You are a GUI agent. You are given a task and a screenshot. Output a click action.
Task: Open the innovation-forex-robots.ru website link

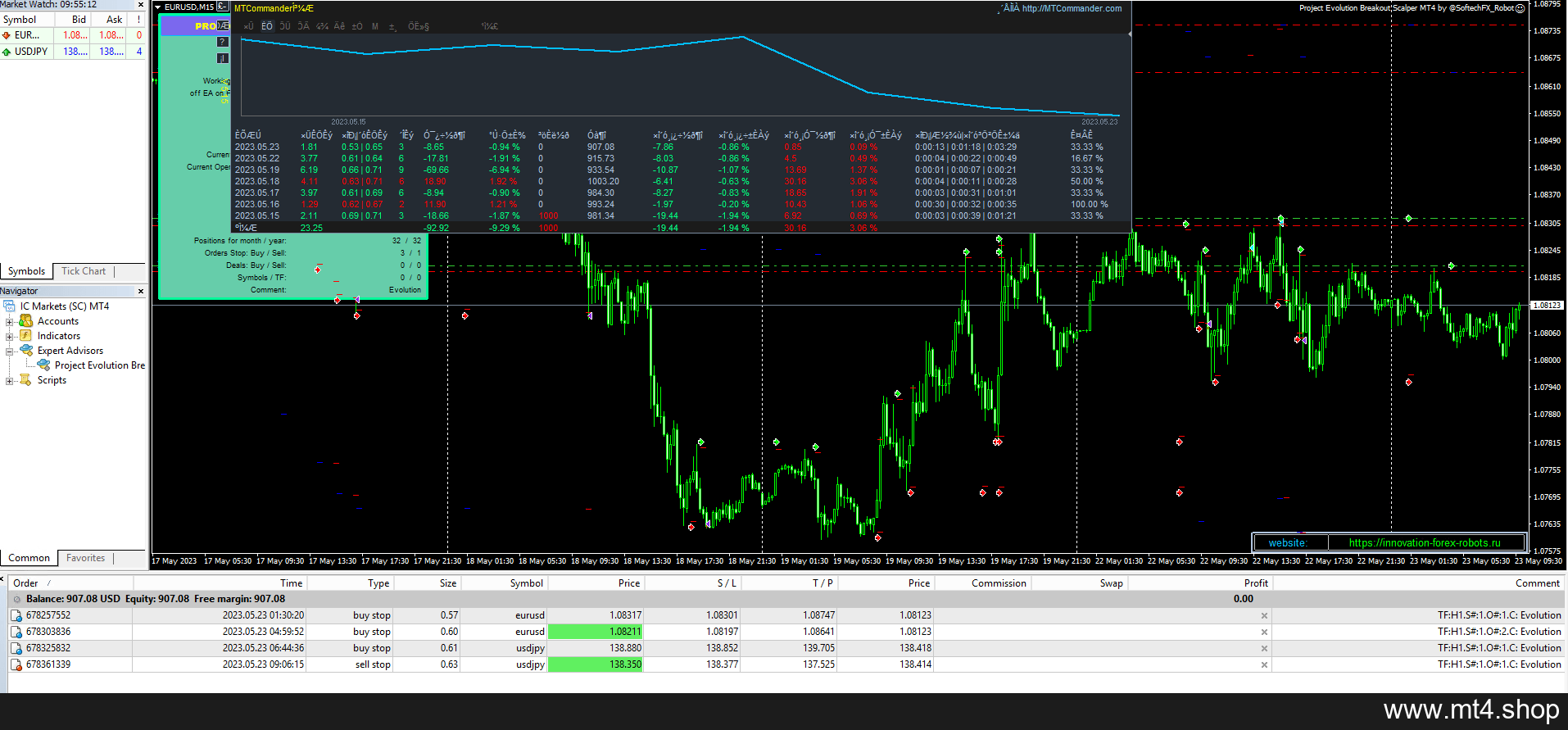tap(1425, 542)
